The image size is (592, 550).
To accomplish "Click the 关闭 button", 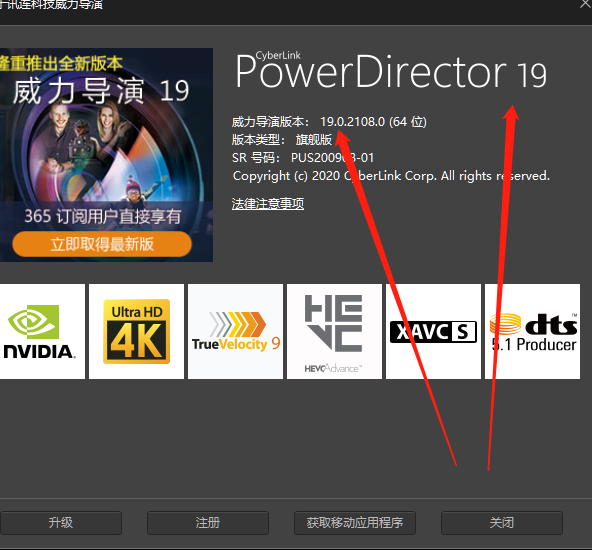I will [x=502, y=523].
